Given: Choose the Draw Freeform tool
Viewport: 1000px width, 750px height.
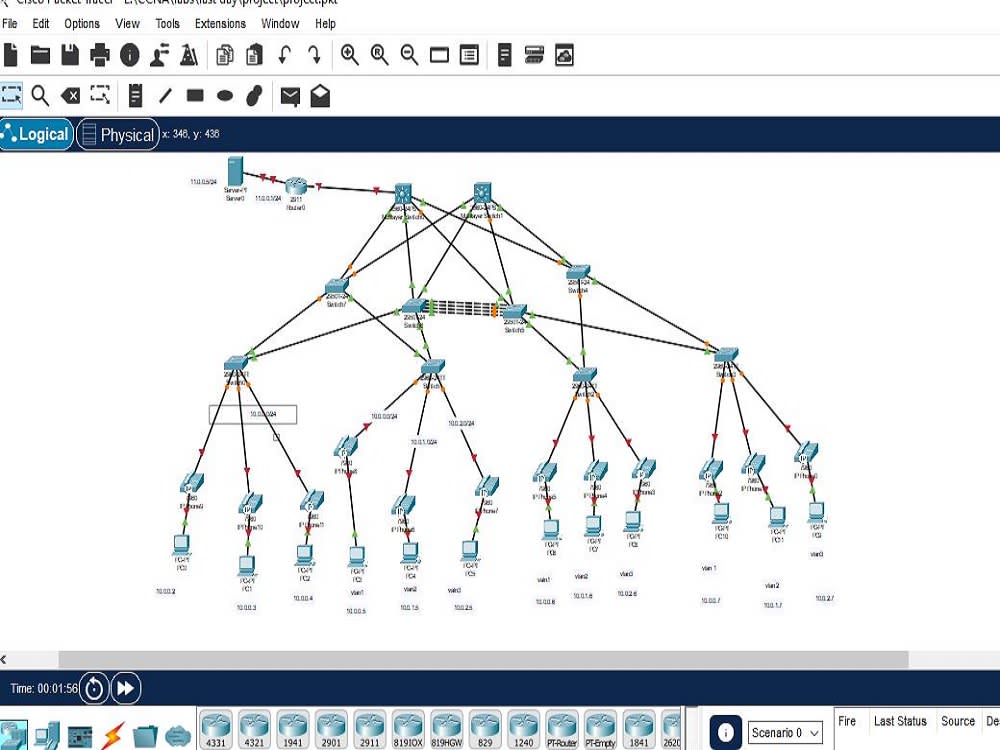Looking at the screenshot, I should point(254,96).
